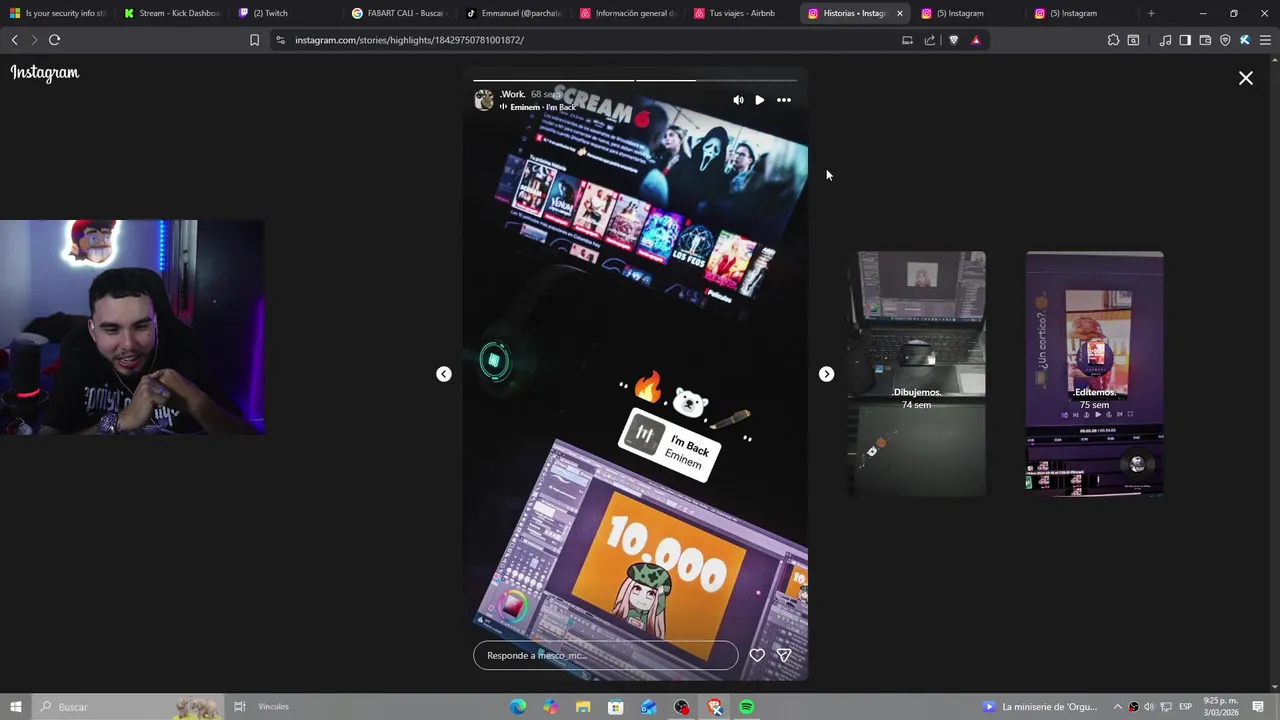
Task: Click the Instagram logo wordmark
Action: (x=45, y=73)
